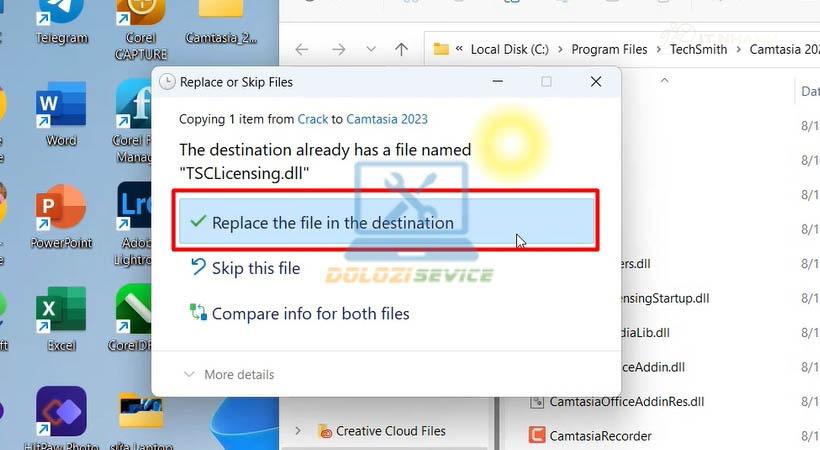Open the Corel CAPTURE desktop icon
Viewport: 820px width, 450px height.
(140, 15)
